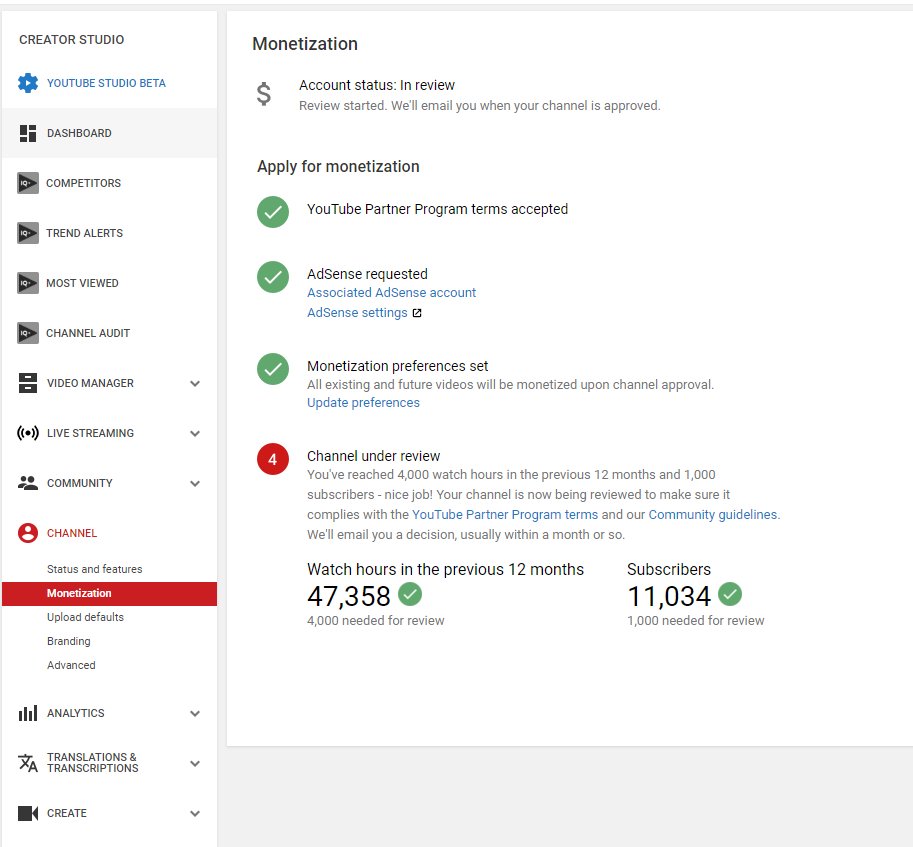This screenshot has width=913, height=847.
Task: Open Upload defaults submenu item
Action: pos(85,617)
